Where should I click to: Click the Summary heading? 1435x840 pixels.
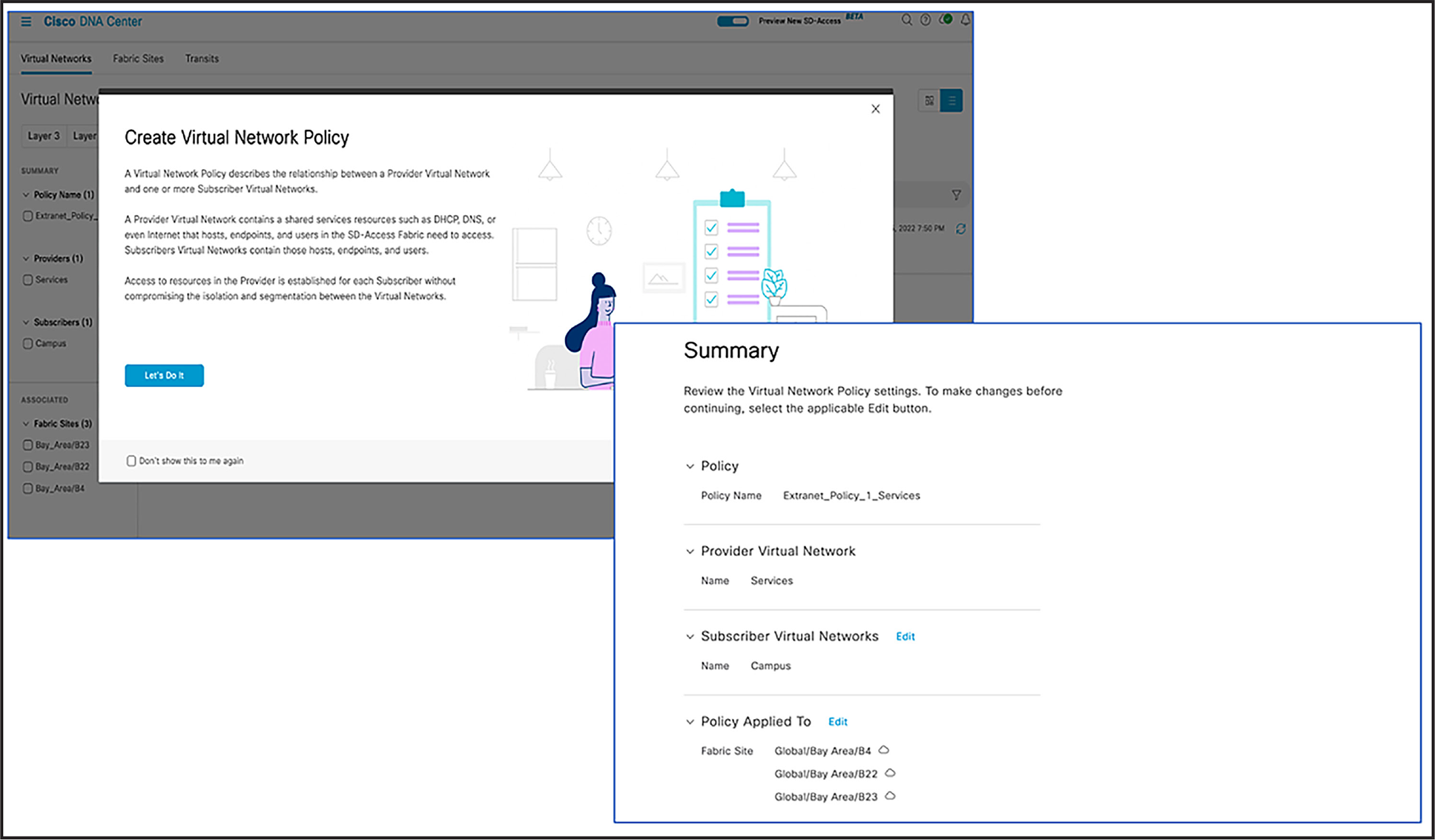731,351
